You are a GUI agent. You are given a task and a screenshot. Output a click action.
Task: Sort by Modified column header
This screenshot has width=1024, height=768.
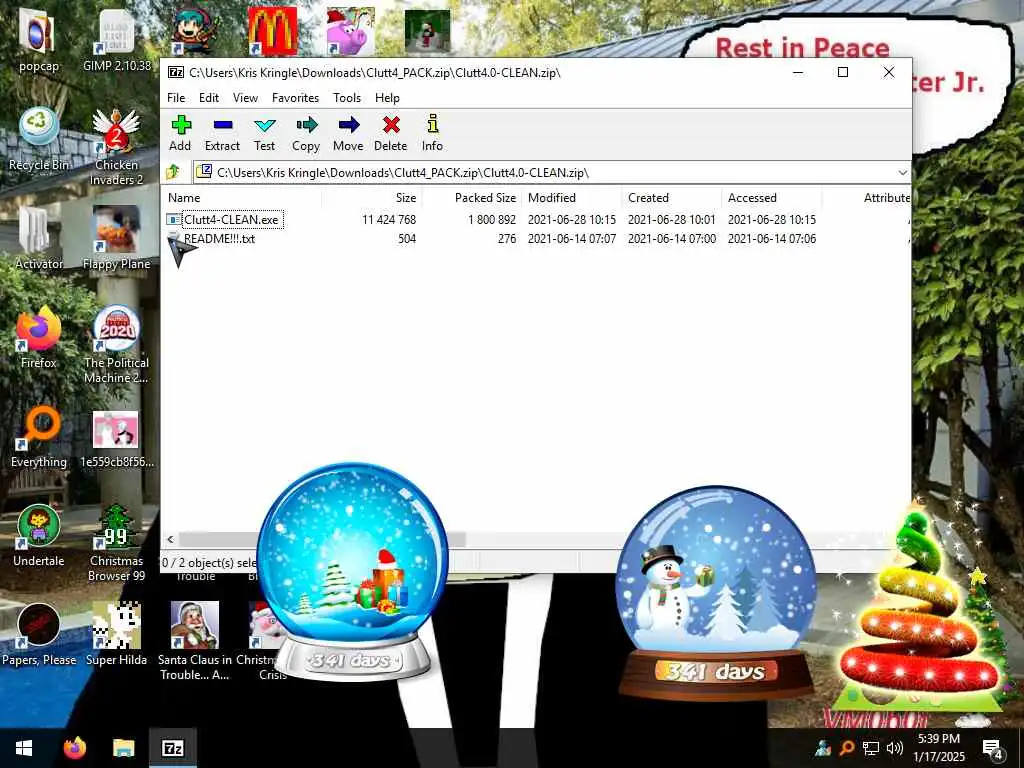click(571, 198)
